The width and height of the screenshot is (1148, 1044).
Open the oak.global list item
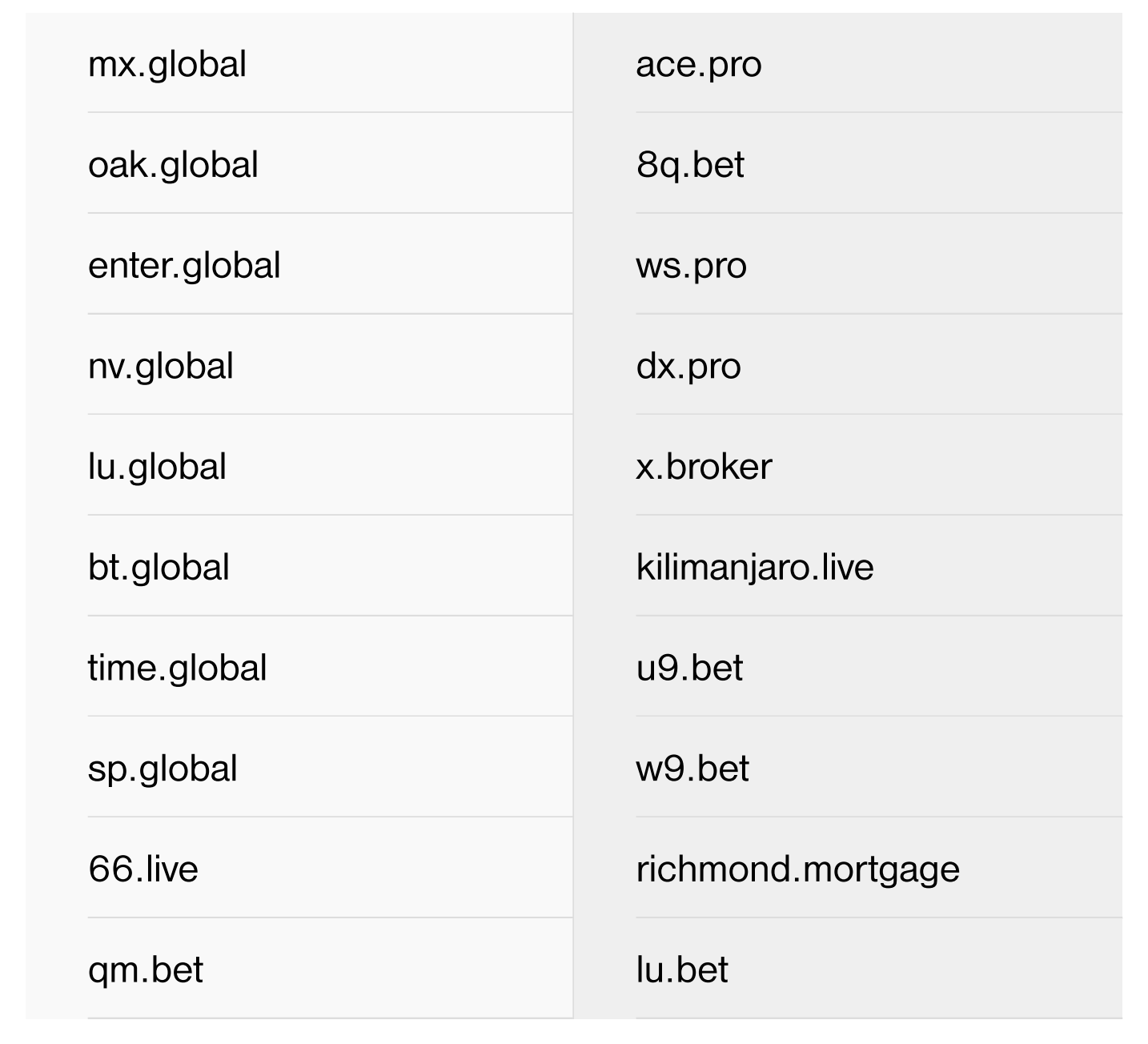tap(173, 165)
